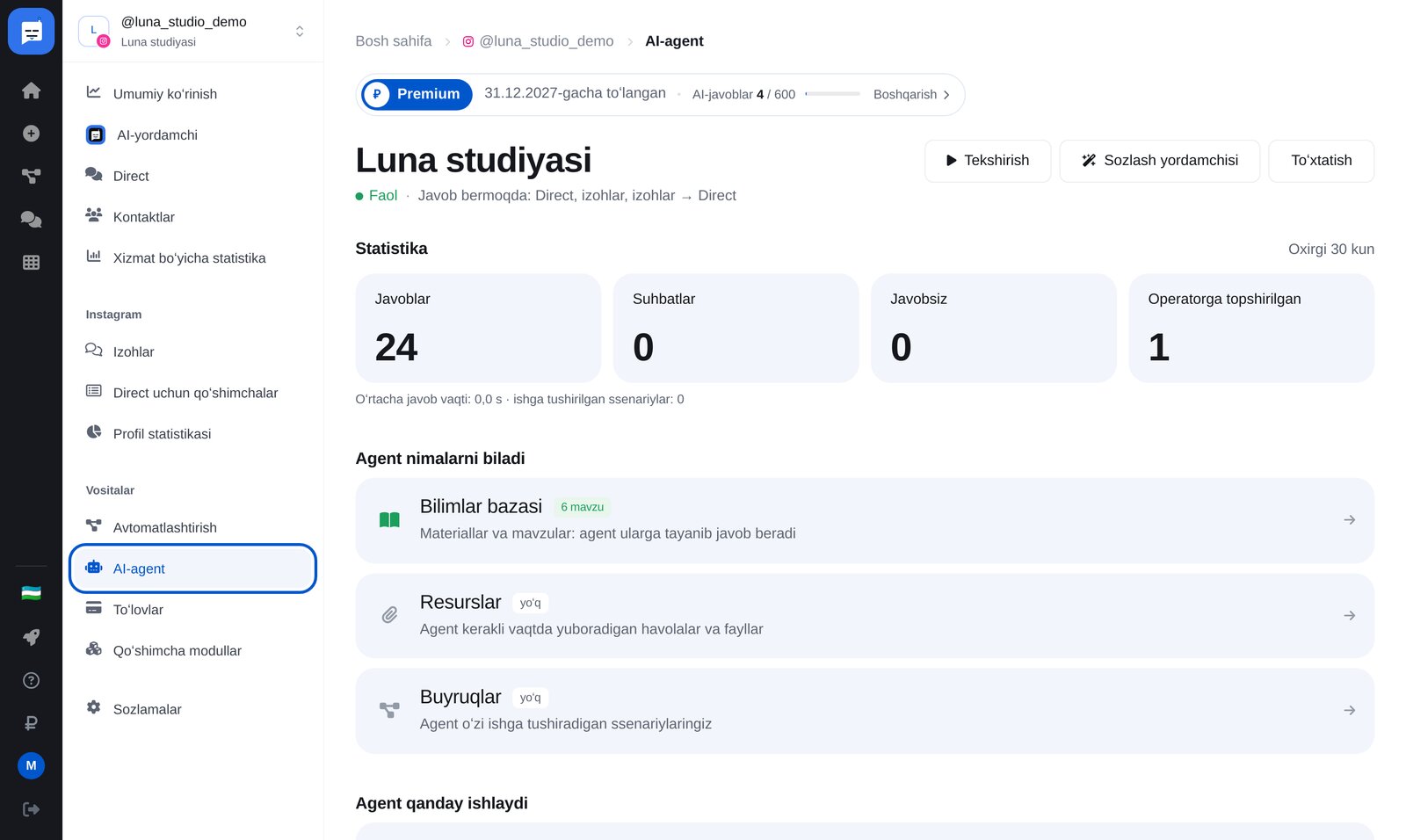Screen dimensions: 1406x840
Task: Click the paperclip icon of Resurslar
Action: click(389, 615)
